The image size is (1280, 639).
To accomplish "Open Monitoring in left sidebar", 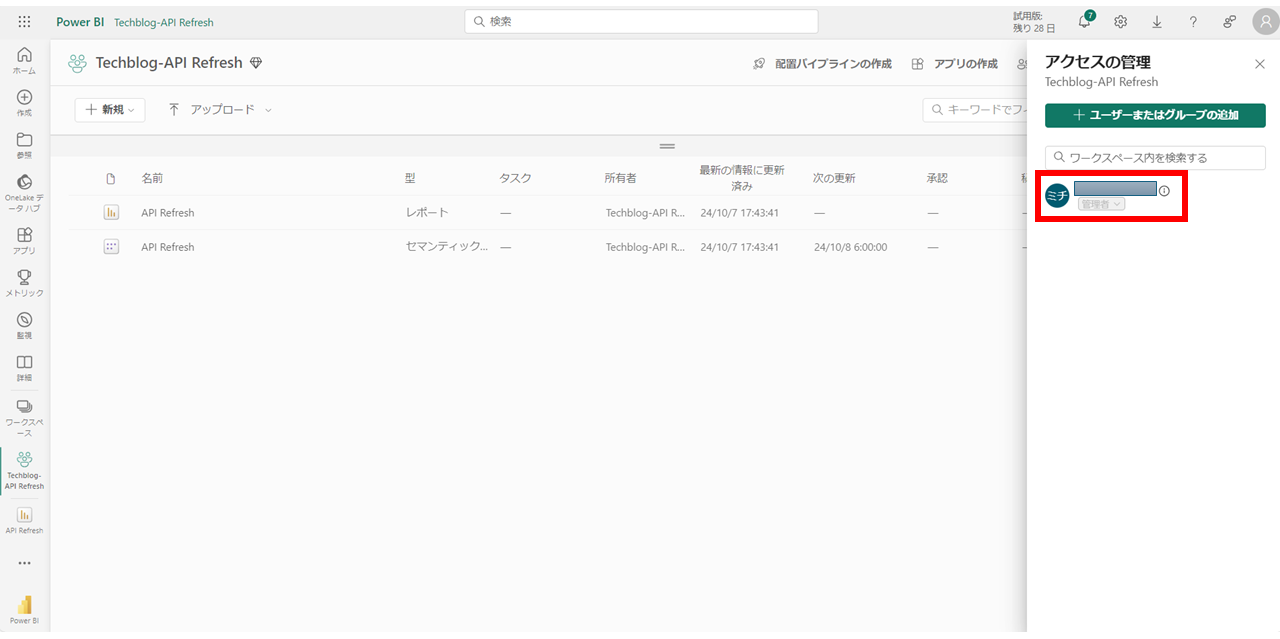I will point(24,325).
